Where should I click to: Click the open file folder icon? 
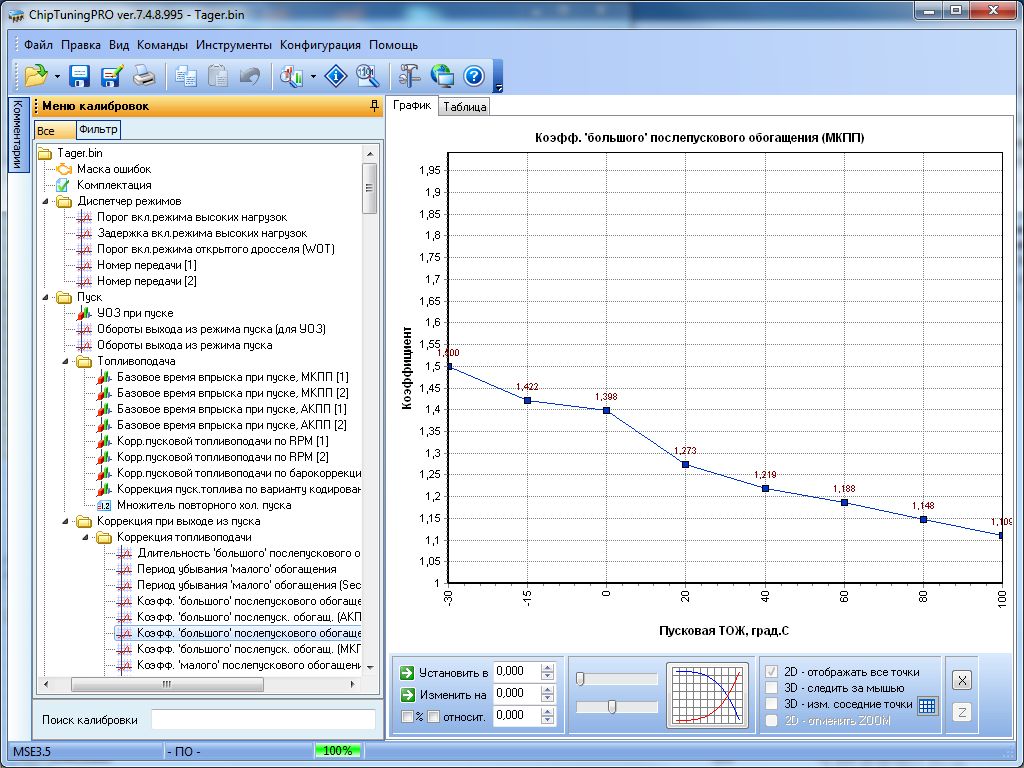pos(36,75)
